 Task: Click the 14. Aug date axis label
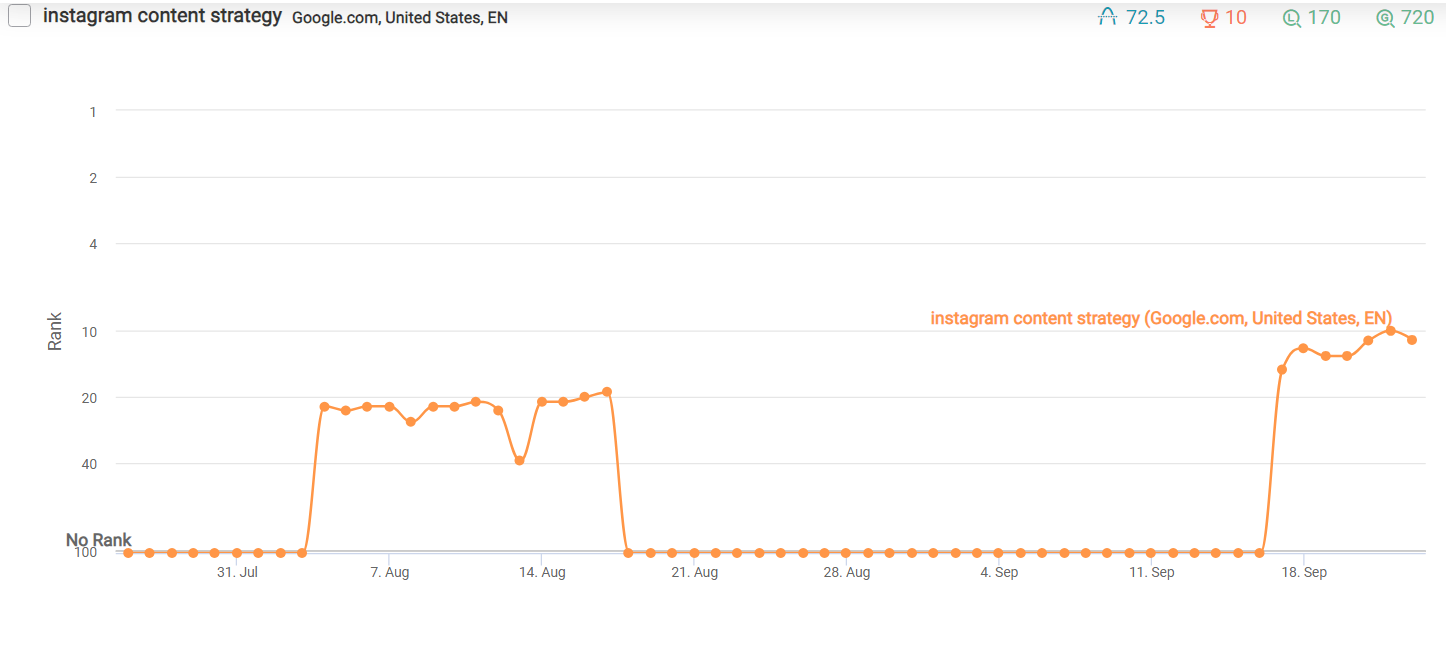point(541,573)
